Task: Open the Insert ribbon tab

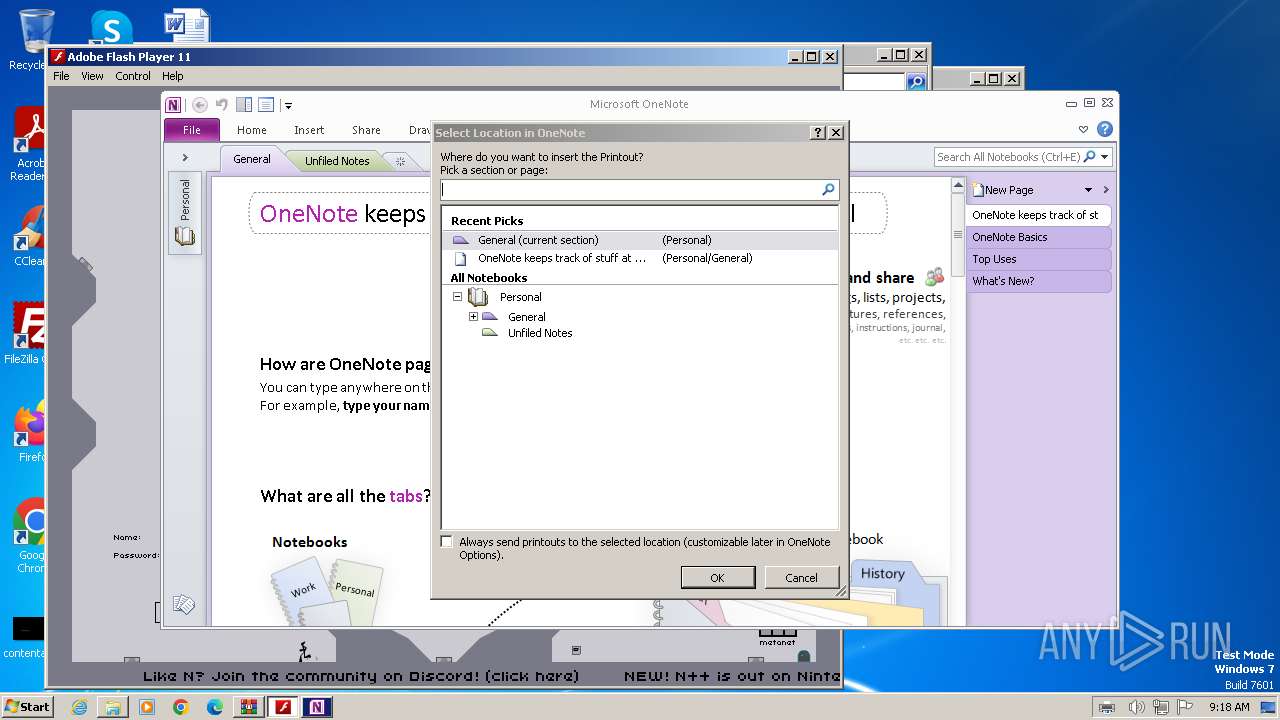Action: point(309,130)
